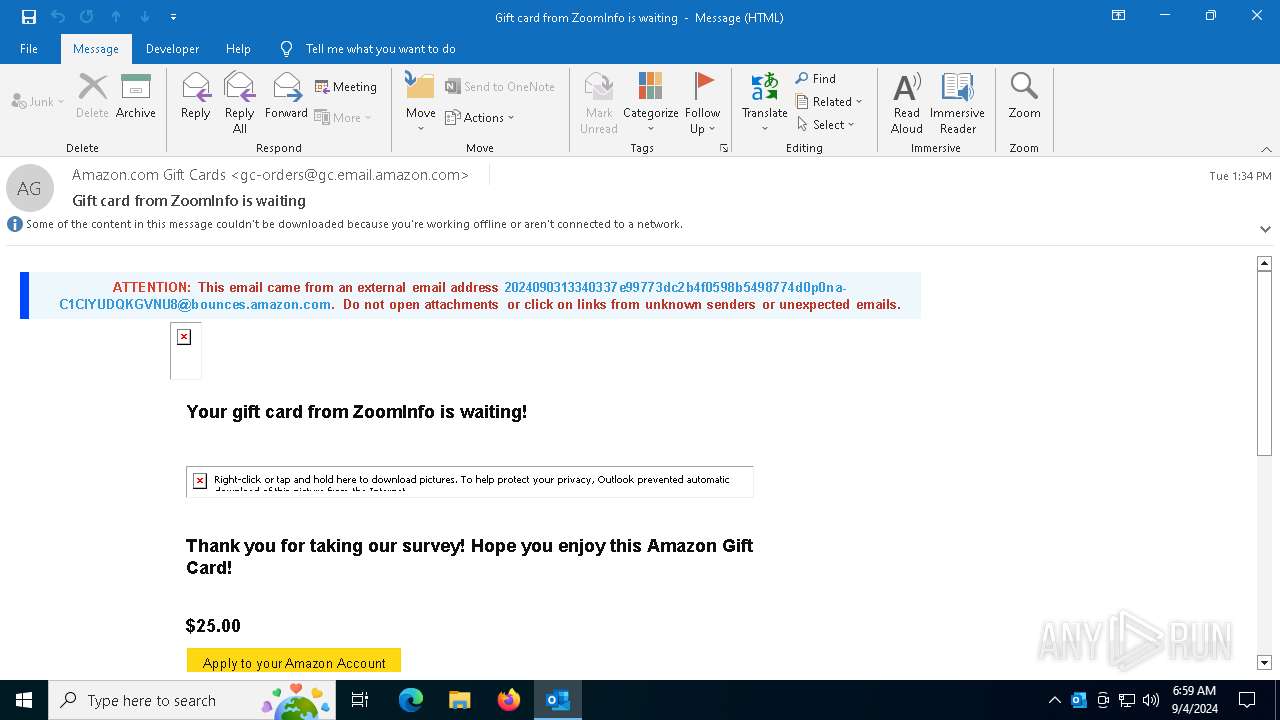Click the Redo arrow in the title bar
This screenshot has height=720, width=1280.
point(86,17)
